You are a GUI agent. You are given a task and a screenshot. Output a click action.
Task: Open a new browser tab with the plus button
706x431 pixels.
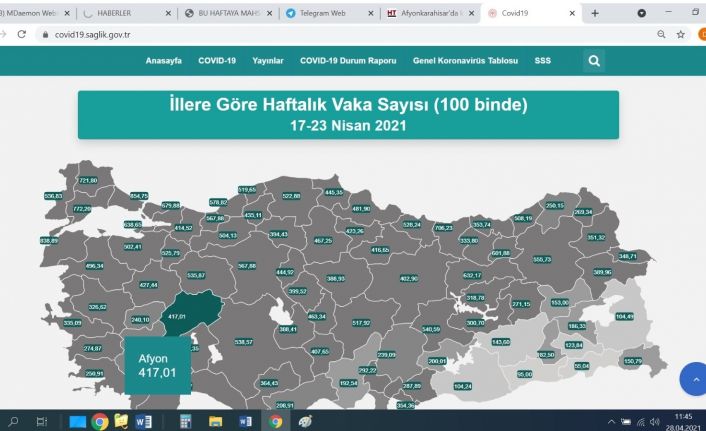pyautogui.click(x=595, y=14)
